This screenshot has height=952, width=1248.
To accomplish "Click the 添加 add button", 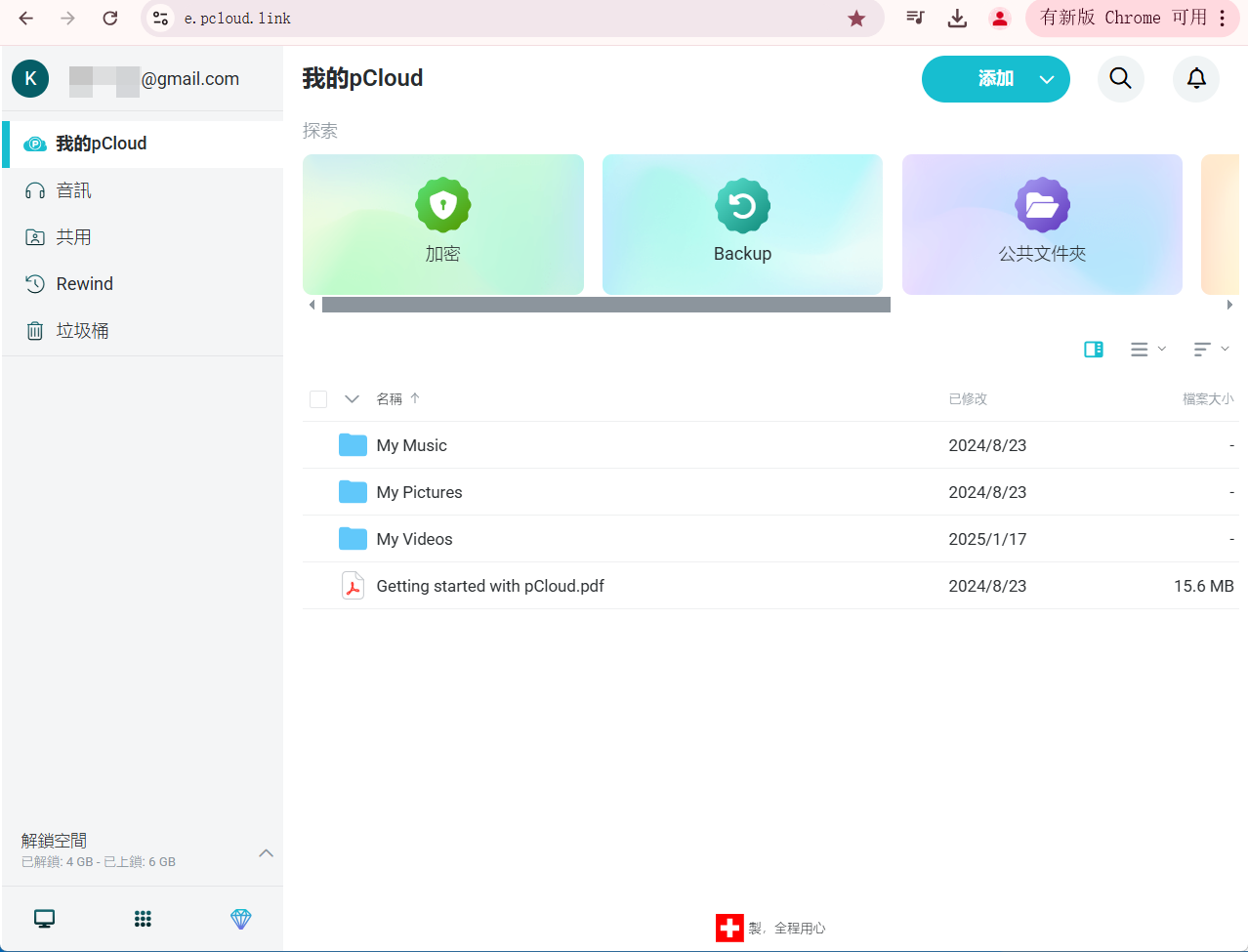I will click(x=996, y=79).
